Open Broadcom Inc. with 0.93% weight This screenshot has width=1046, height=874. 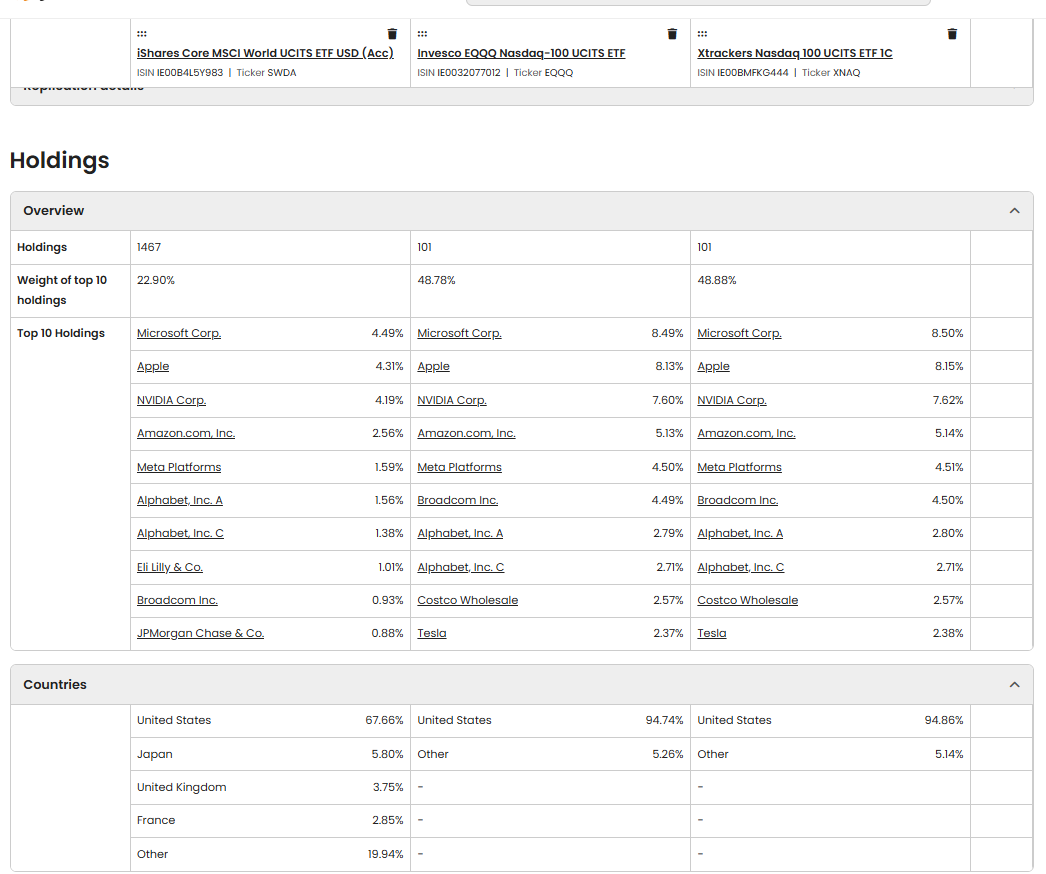tap(177, 600)
